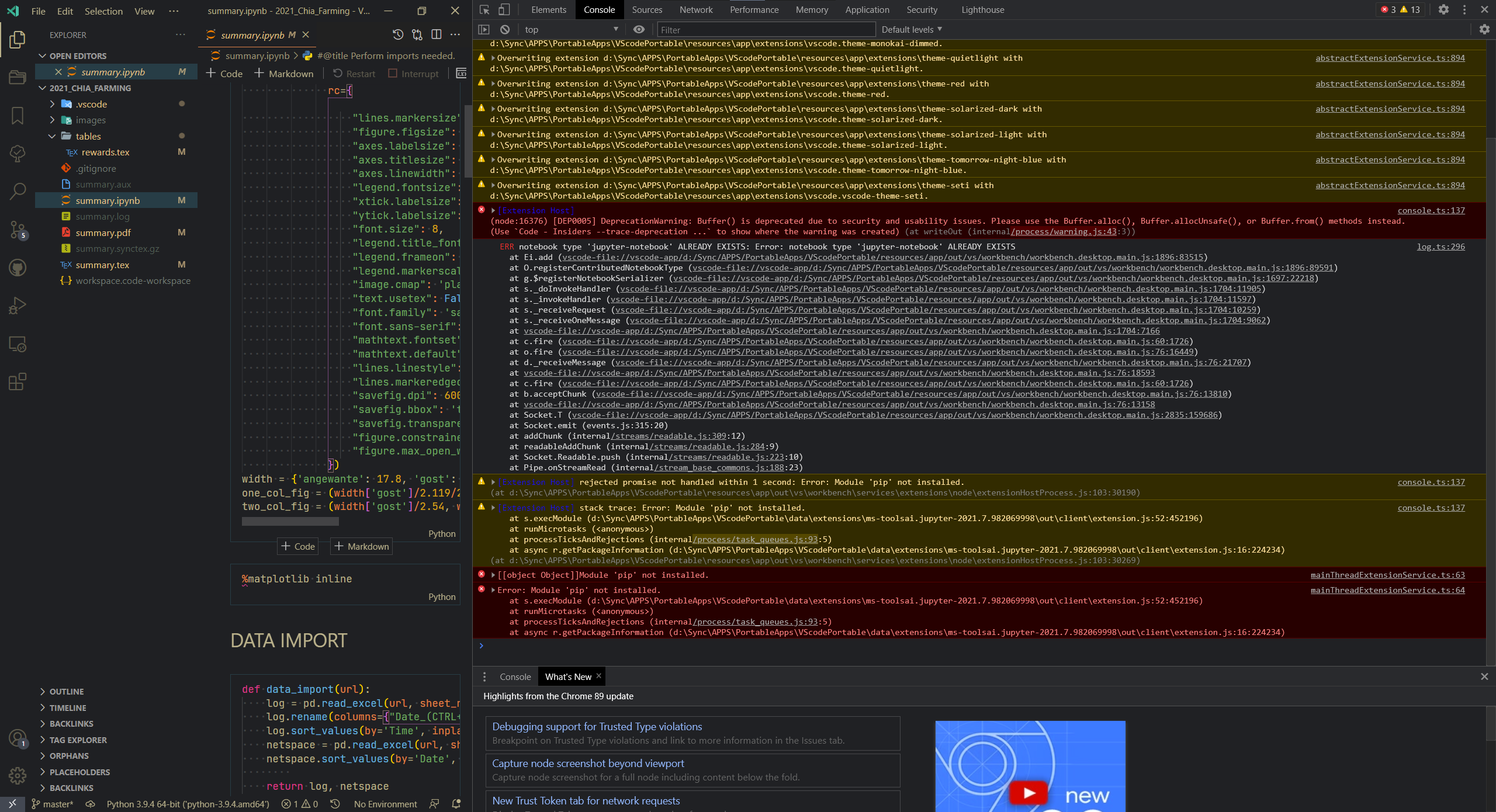Open the Extensions view in the activity bar

17,381
